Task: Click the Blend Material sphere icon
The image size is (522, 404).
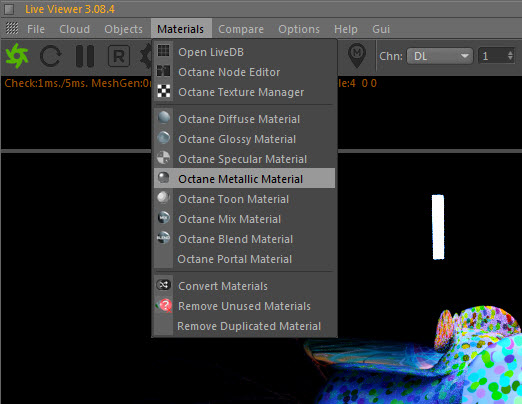Action: tap(163, 238)
